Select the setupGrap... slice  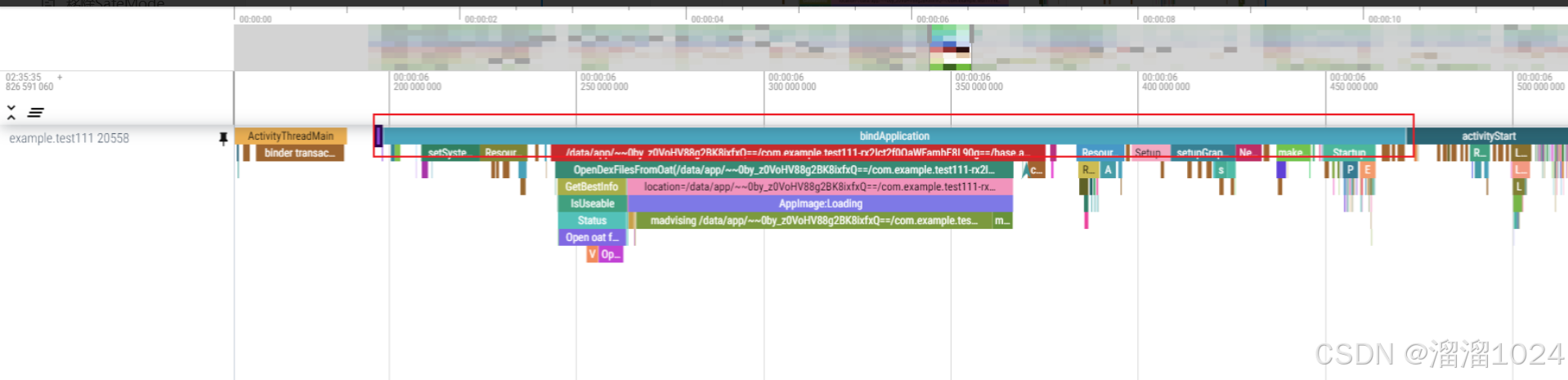[x=1202, y=153]
